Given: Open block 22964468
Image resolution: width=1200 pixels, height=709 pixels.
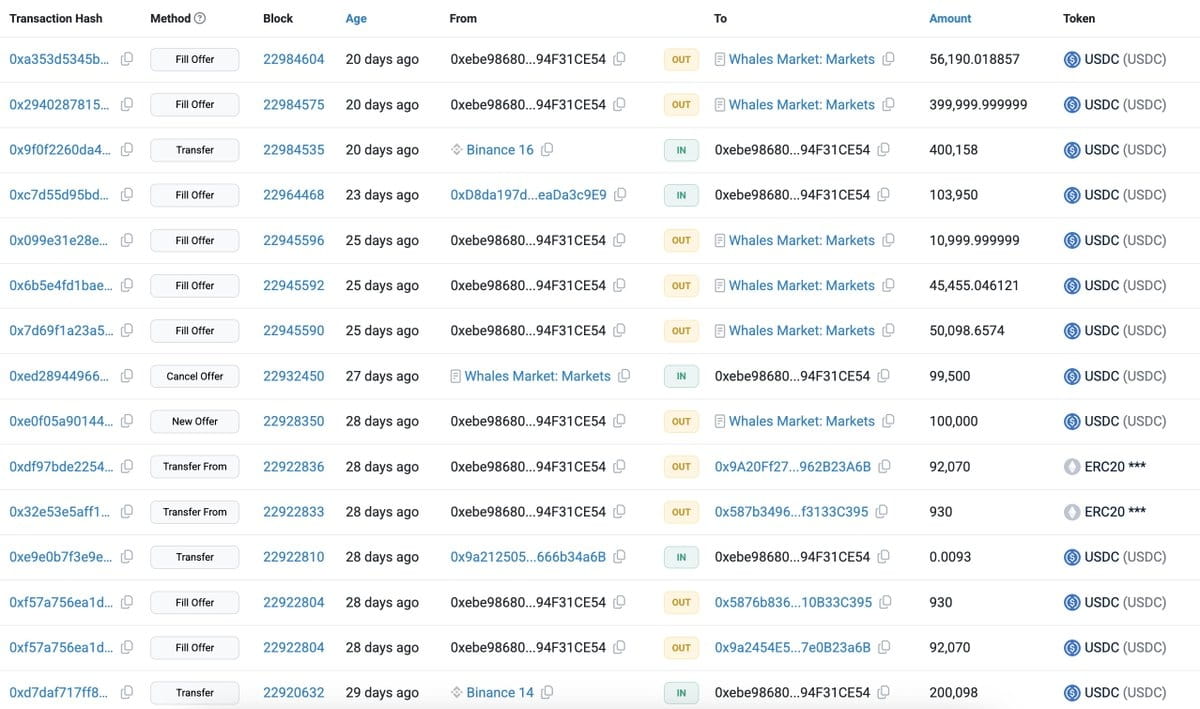Looking at the screenshot, I should tap(294, 195).
